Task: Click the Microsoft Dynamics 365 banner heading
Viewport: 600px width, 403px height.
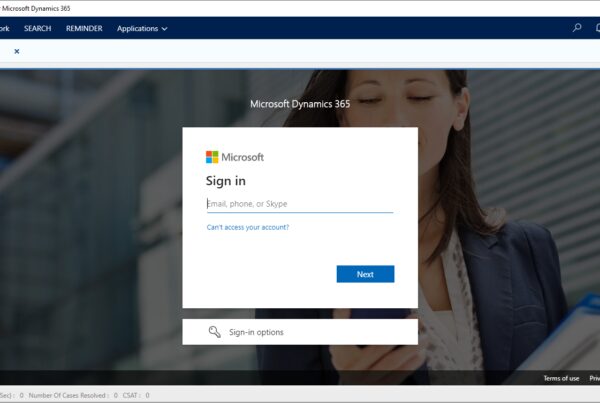Action: [299, 104]
